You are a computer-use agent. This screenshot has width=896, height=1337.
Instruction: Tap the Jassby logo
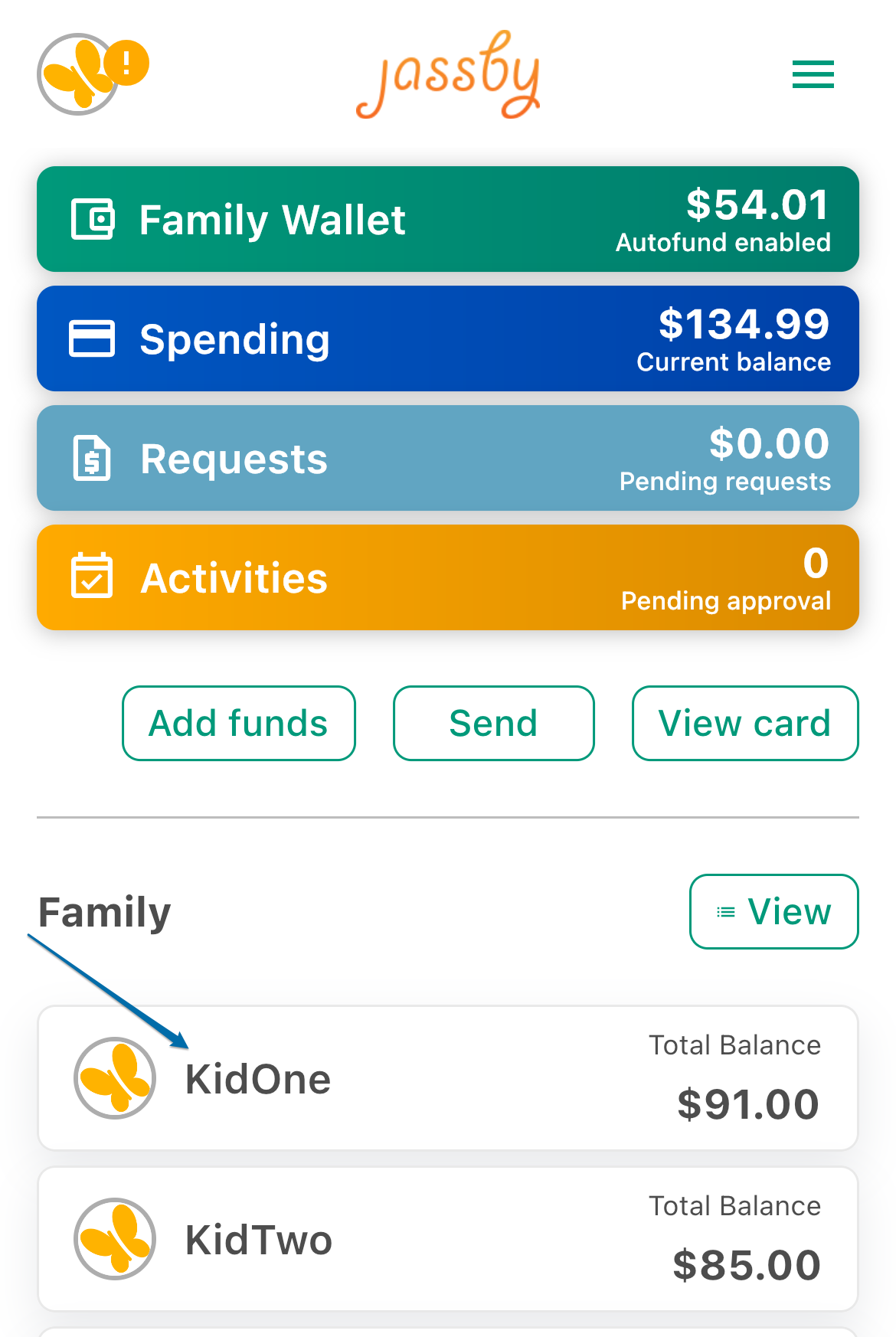[448, 75]
